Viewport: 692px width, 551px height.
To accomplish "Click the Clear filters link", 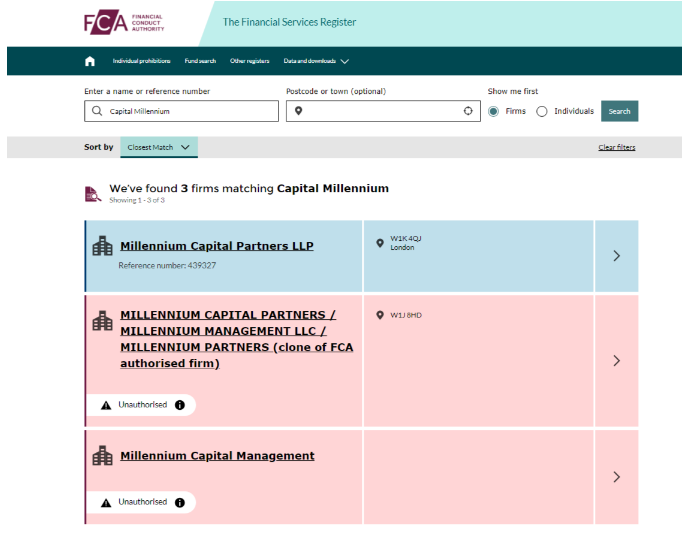I will [616, 147].
